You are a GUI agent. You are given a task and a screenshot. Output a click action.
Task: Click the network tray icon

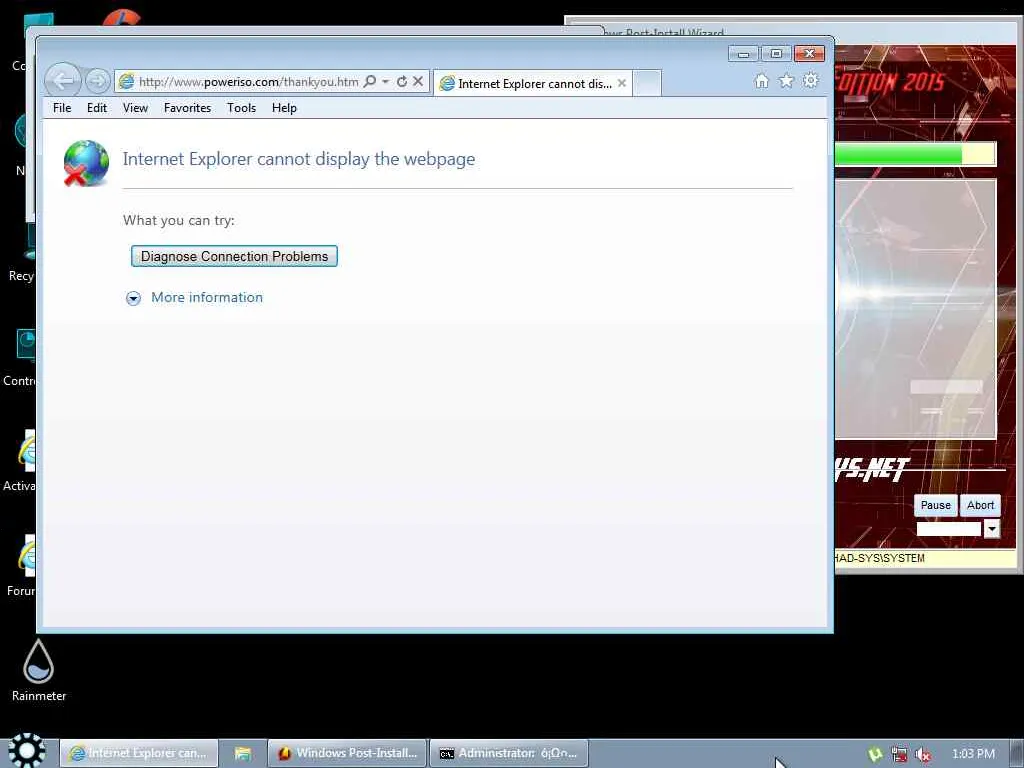coord(899,754)
